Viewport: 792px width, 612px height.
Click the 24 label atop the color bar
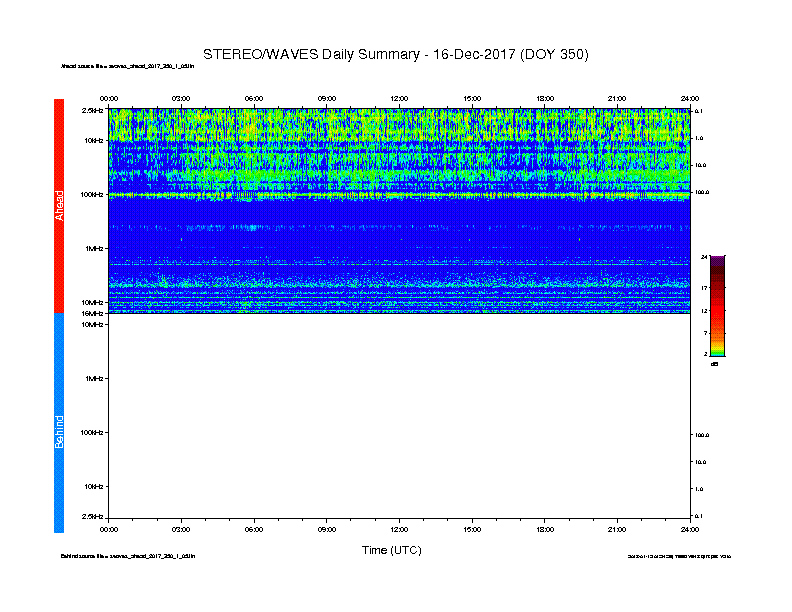tap(704, 257)
